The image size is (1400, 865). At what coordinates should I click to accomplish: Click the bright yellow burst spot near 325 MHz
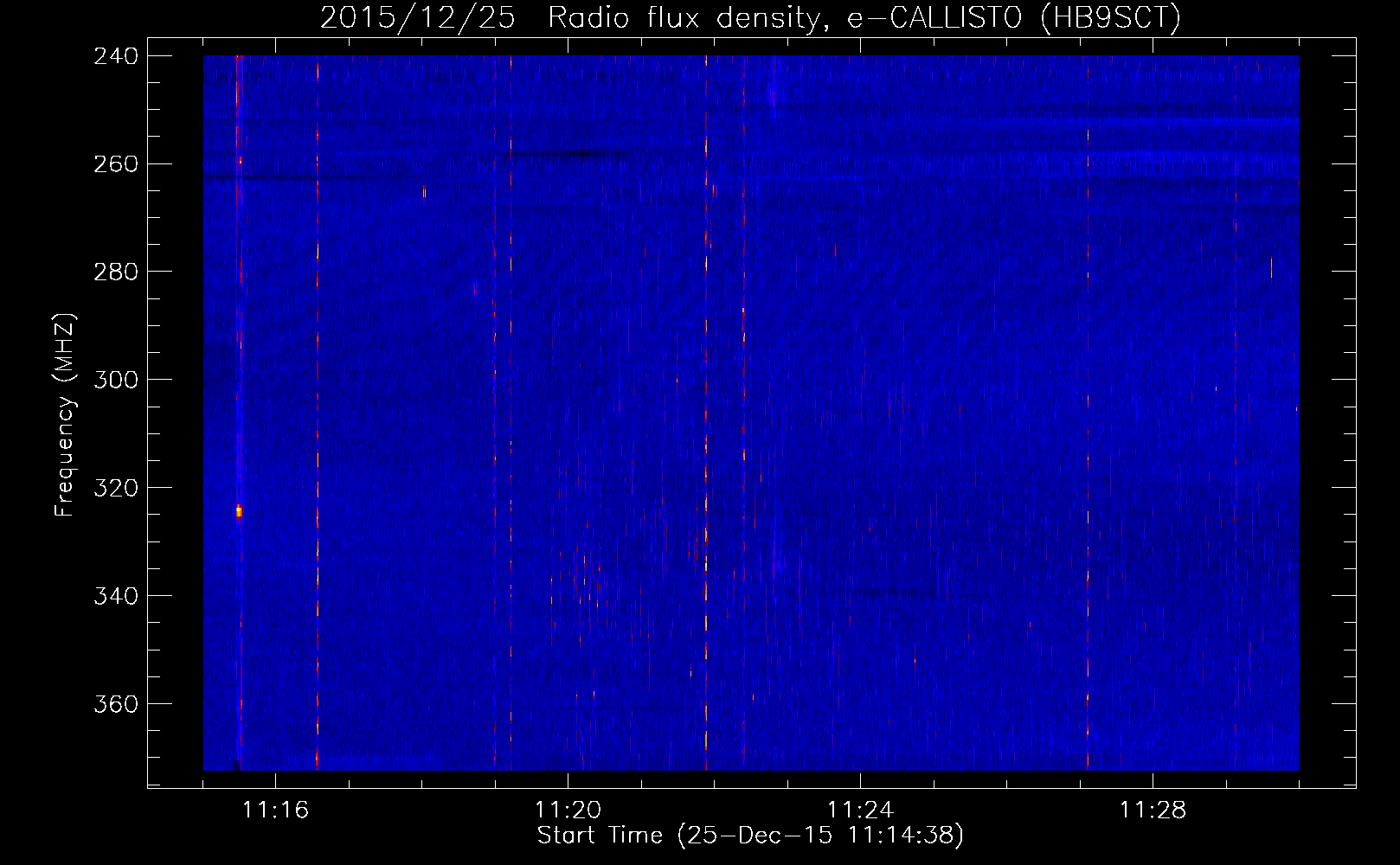(x=239, y=511)
